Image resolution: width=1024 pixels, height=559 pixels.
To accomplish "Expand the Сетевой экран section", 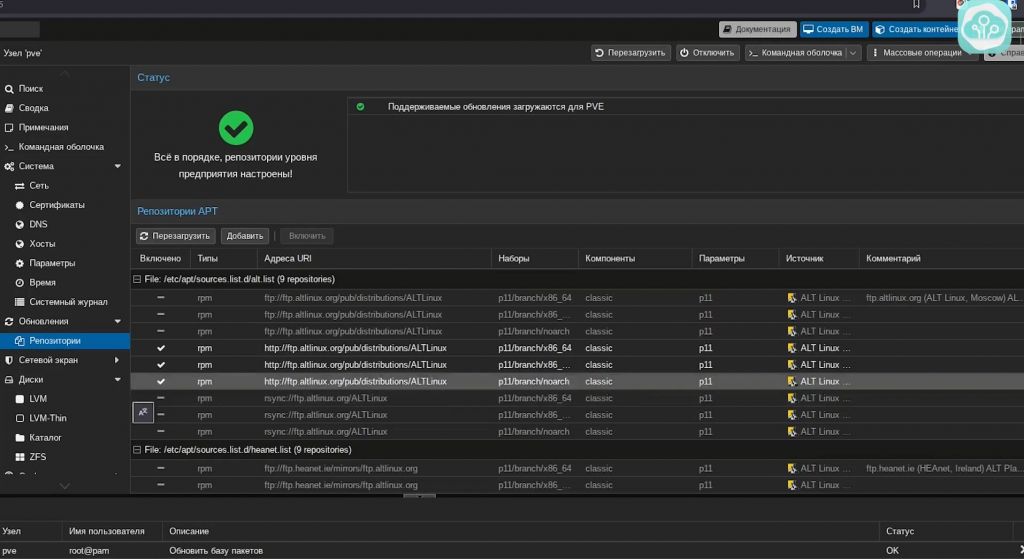I will click(118, 360).
